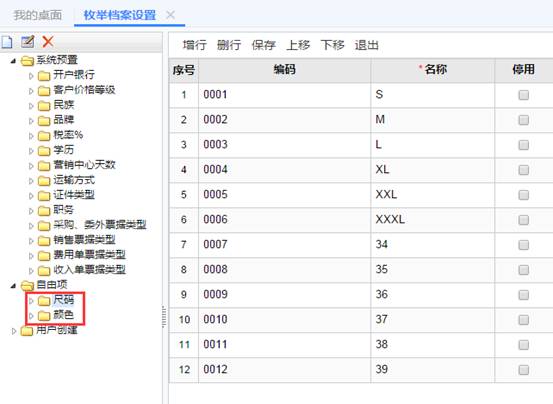
Task: Collapse the 自由项 tree node
Action: pos(13,286)
